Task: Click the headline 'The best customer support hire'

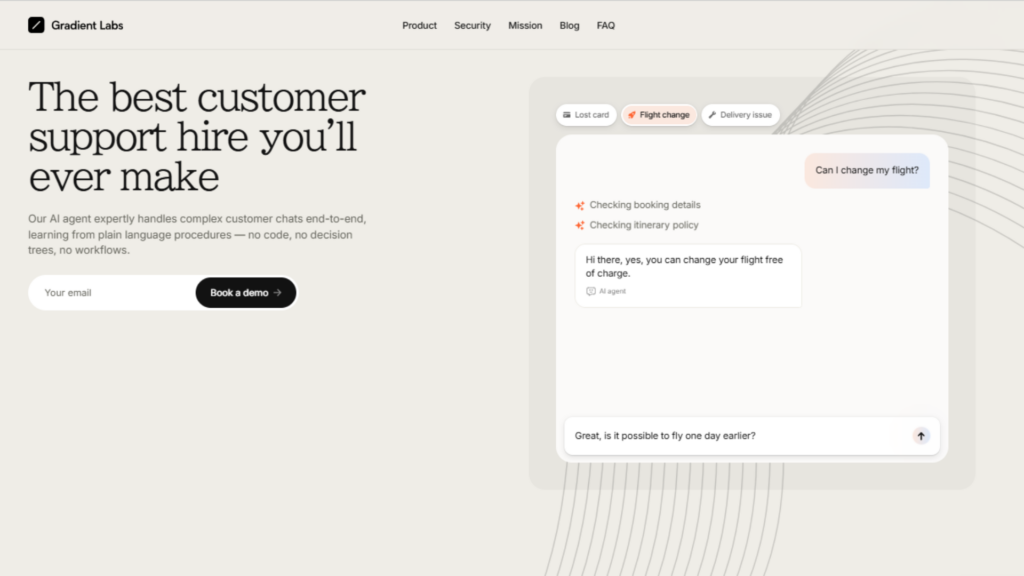Action: [x=197, y=136]
